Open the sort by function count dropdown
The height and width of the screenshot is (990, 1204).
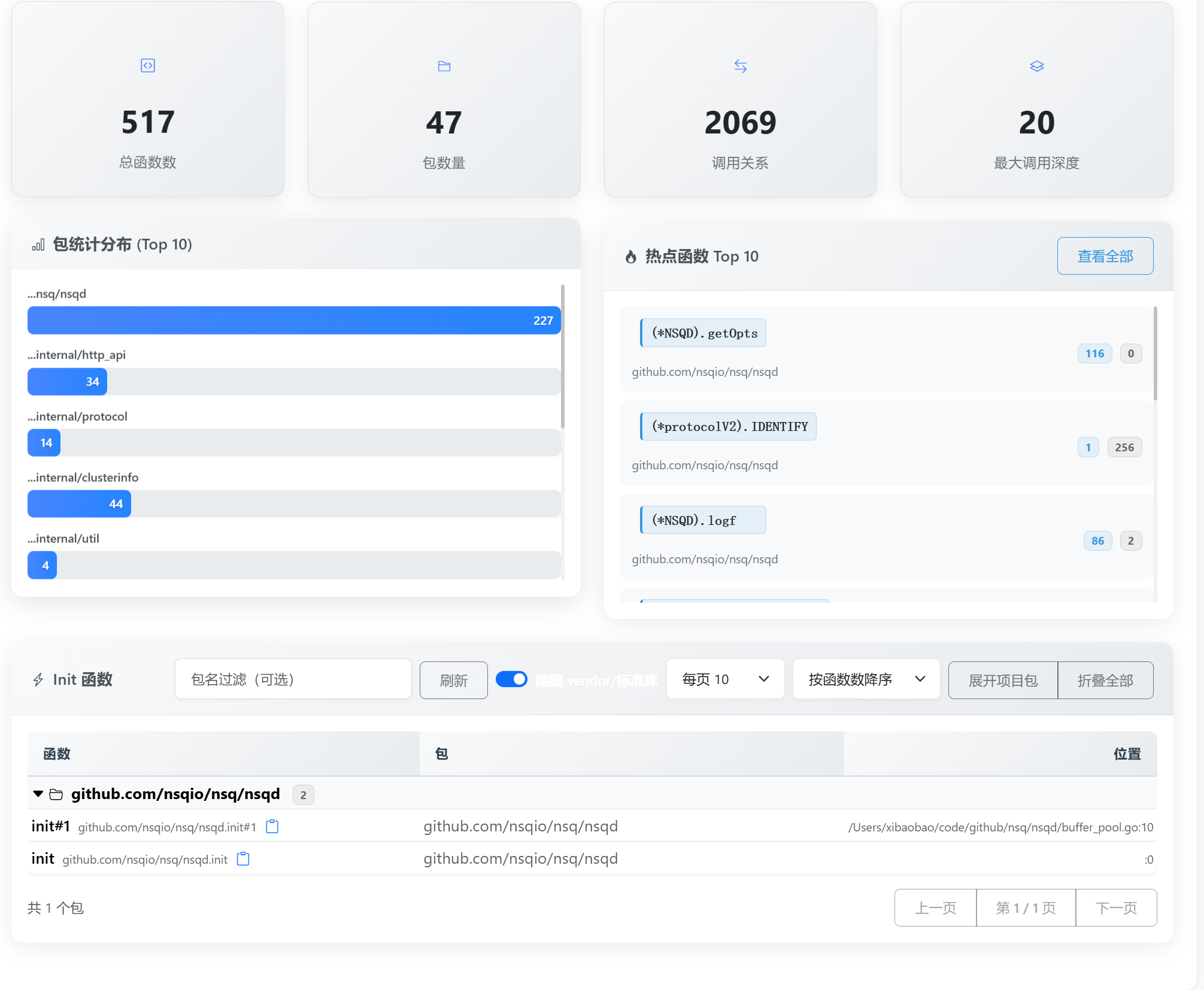pyautogui.click(x=866, y=679)
